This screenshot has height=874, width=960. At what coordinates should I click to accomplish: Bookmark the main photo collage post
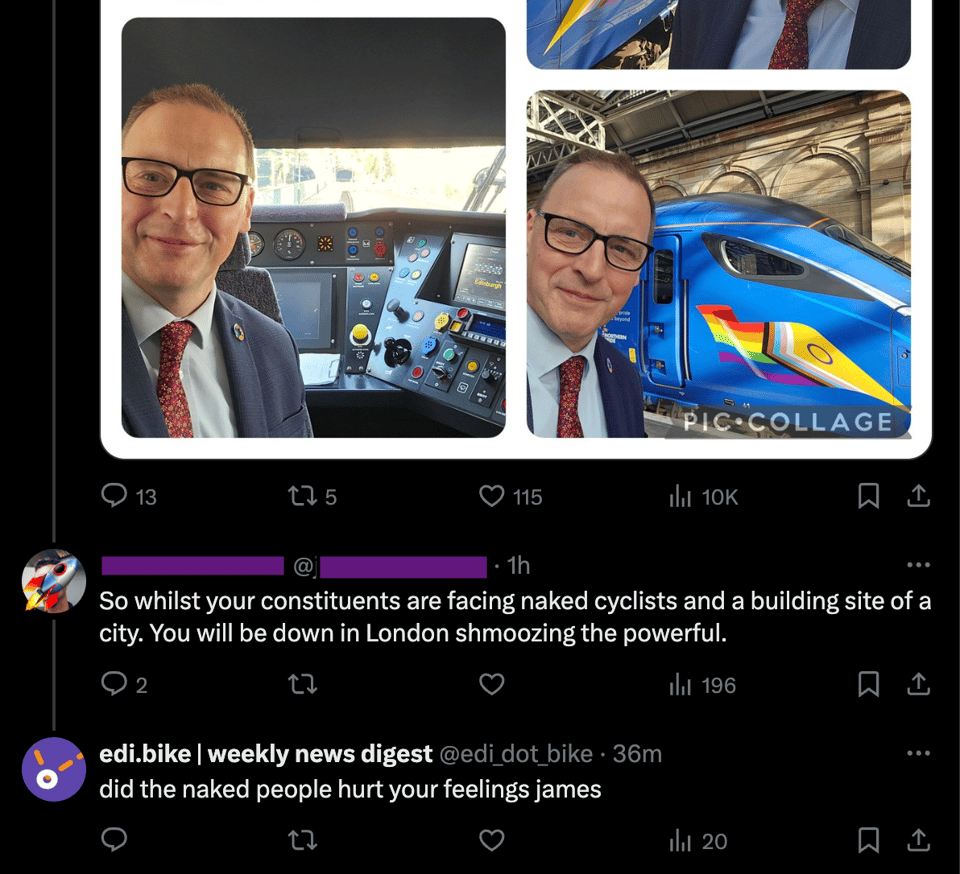[x=869, y=496]
